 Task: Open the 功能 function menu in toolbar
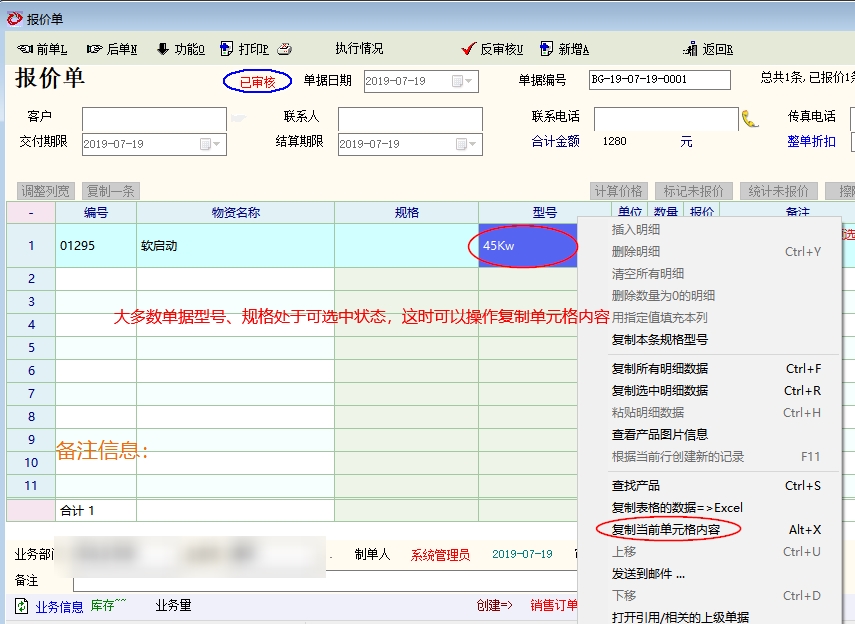180,49
